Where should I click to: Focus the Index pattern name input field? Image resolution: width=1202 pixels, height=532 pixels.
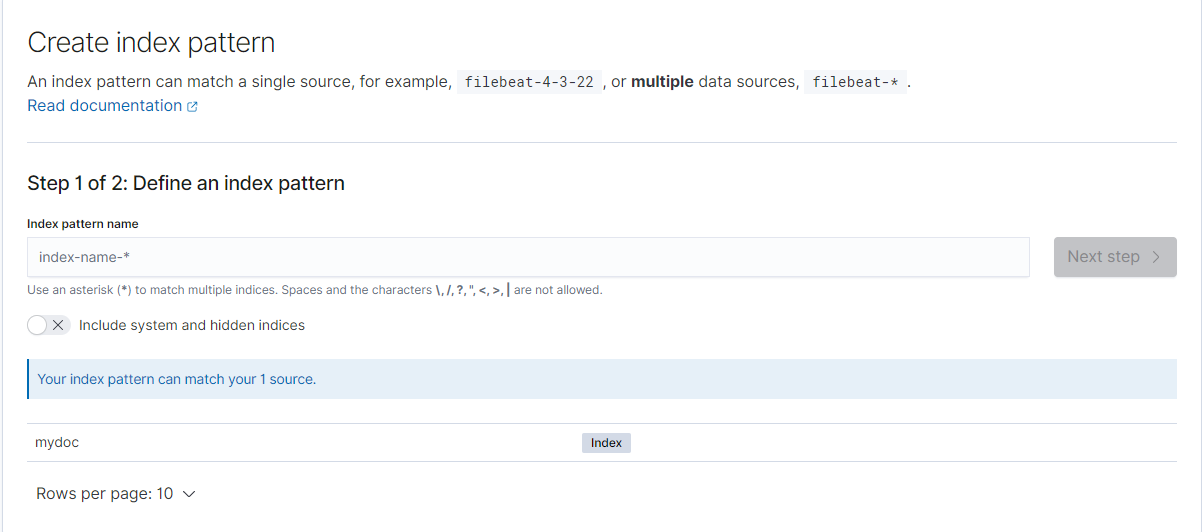(x=528, y=257)
